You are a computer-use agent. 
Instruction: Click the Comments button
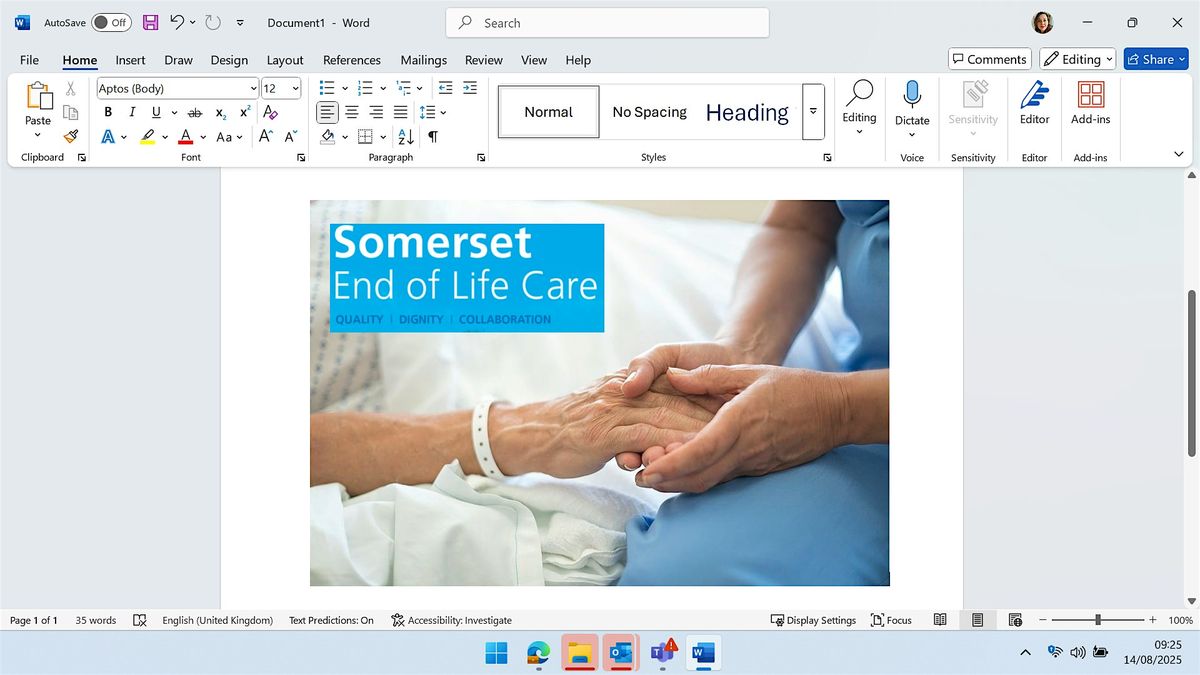[988, 58]
